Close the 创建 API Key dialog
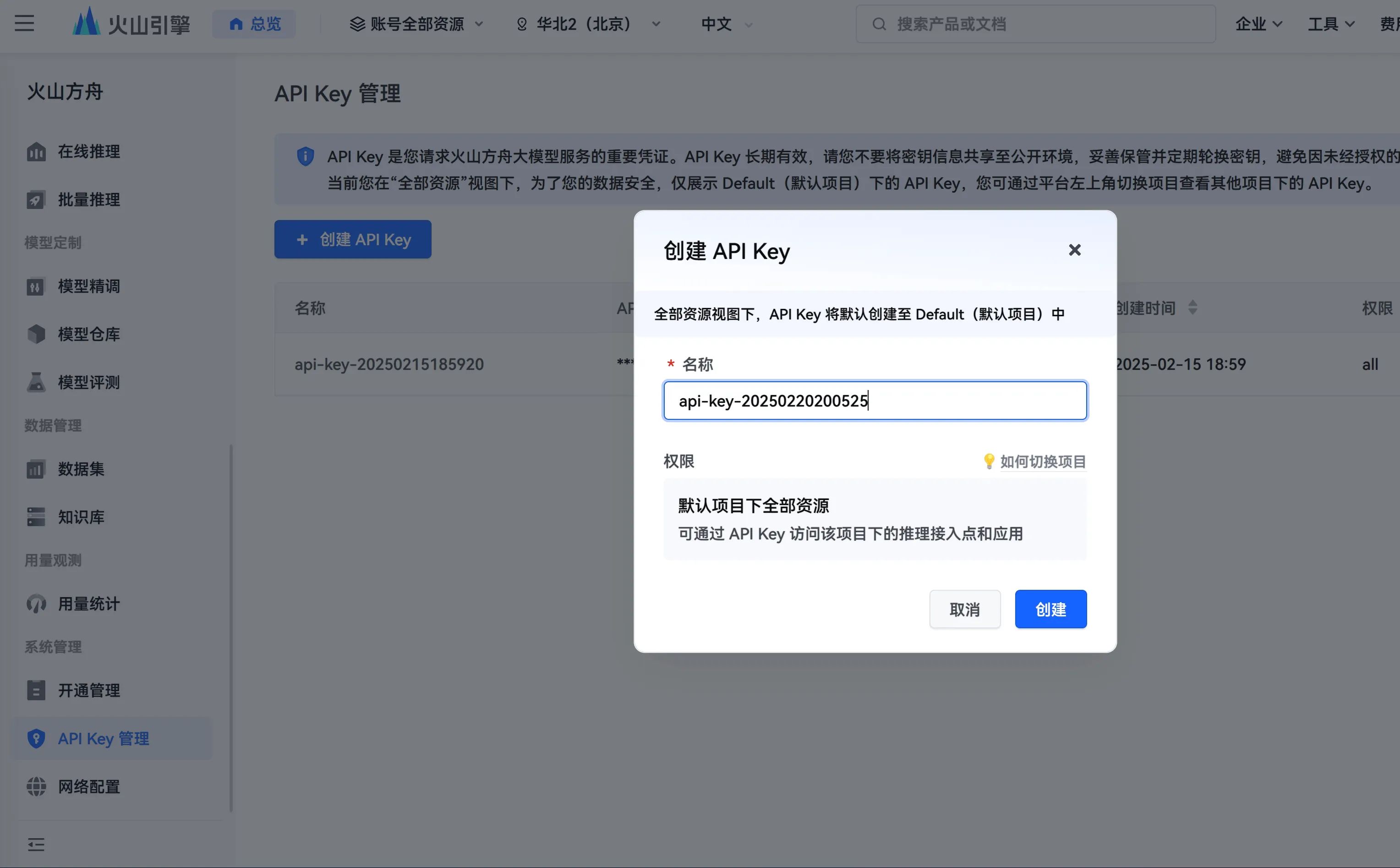Image resolution: width=1400 pixels, height=868 pixels. click(x=1075, y=250)
